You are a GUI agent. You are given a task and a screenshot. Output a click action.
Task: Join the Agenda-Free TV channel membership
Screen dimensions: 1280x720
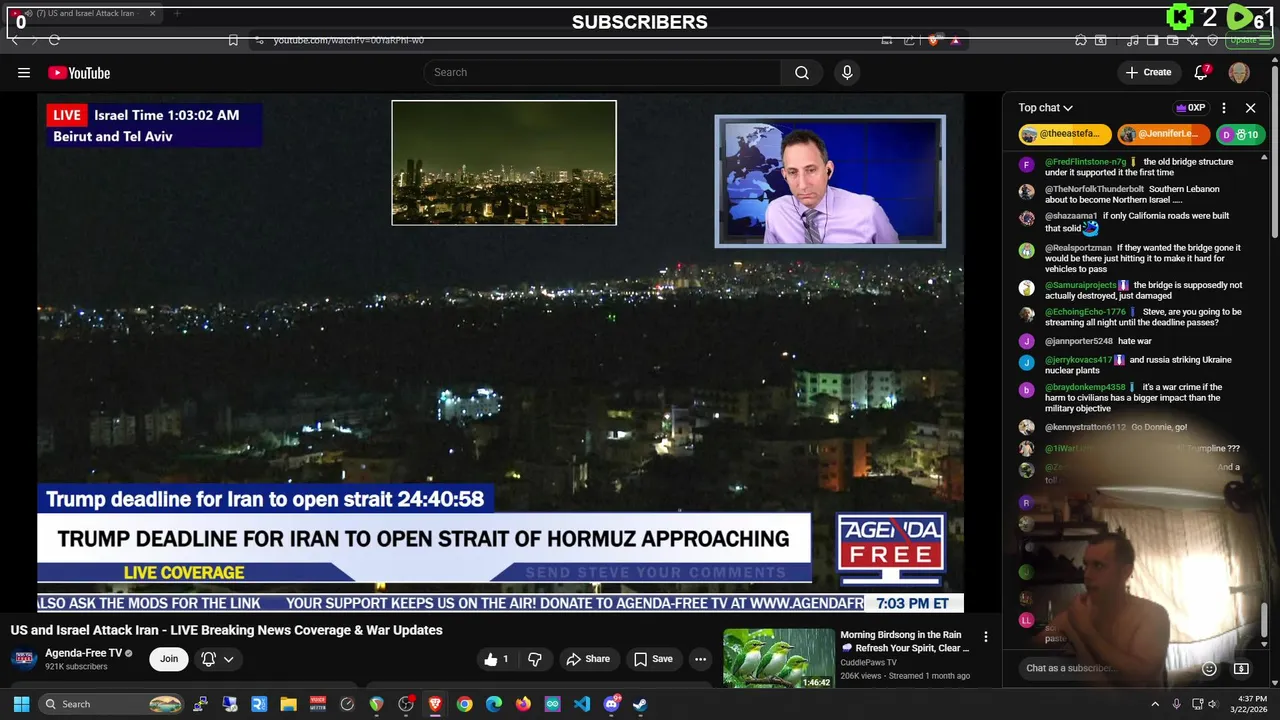click(x=169, y=659)
